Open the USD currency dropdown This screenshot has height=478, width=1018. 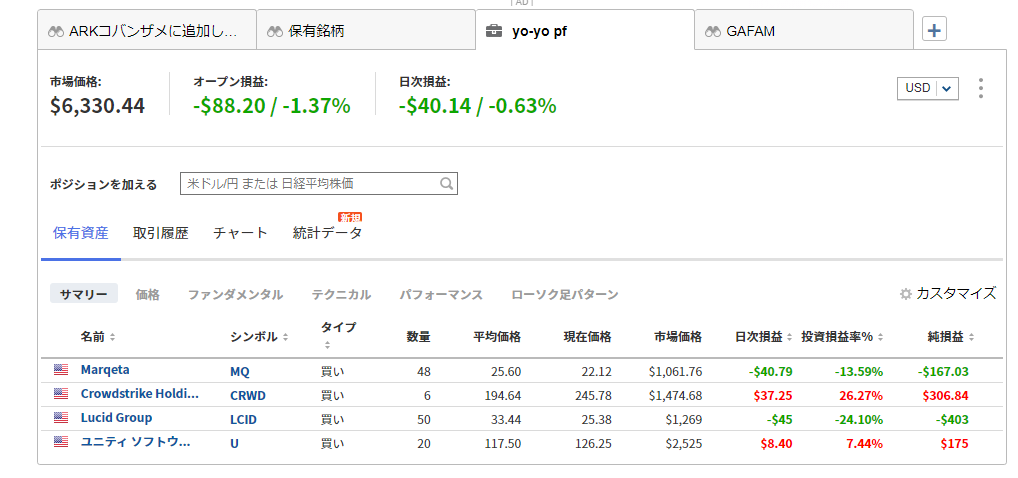tap(928, 88)
